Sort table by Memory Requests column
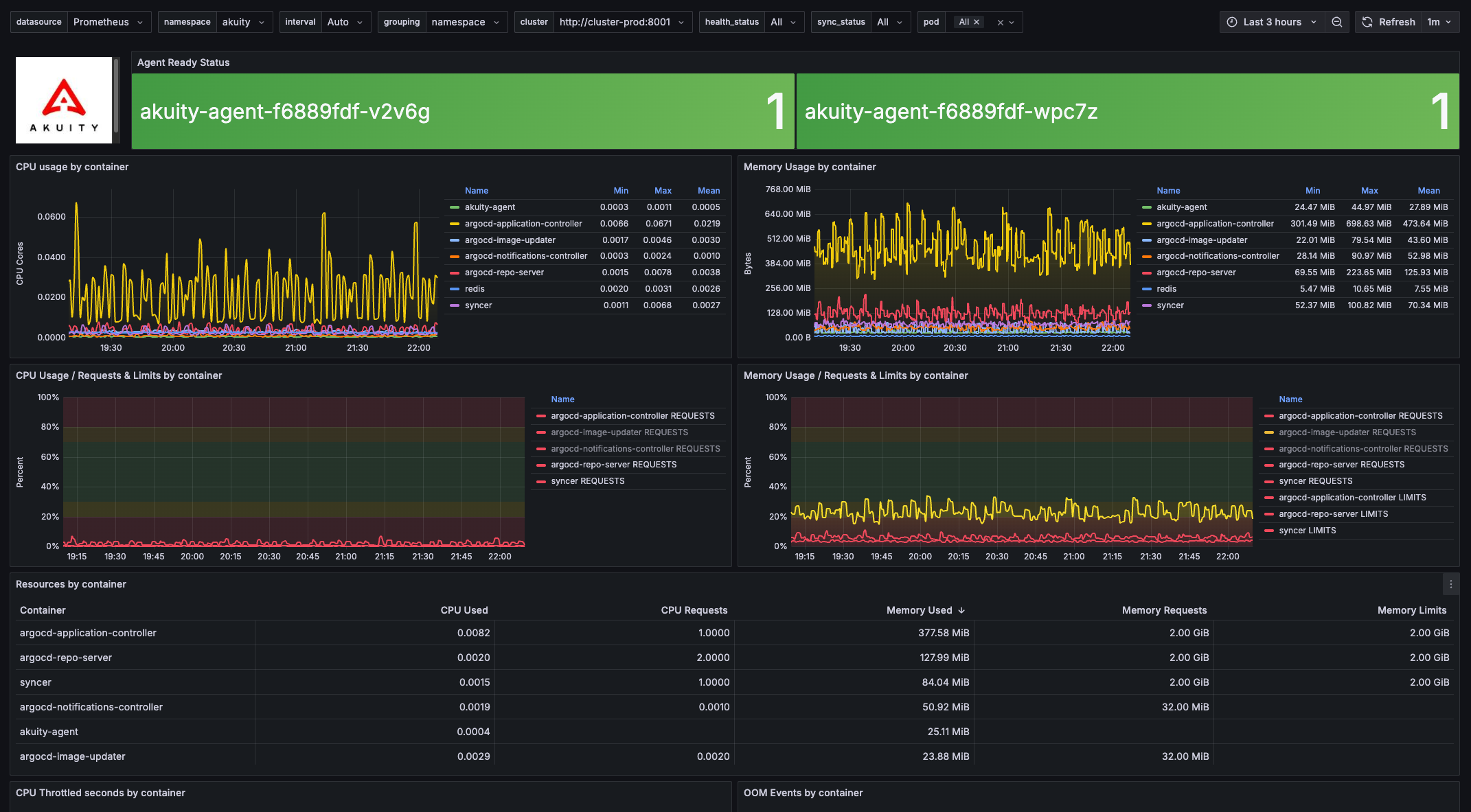1471x812 pixels. (1164, 610)
